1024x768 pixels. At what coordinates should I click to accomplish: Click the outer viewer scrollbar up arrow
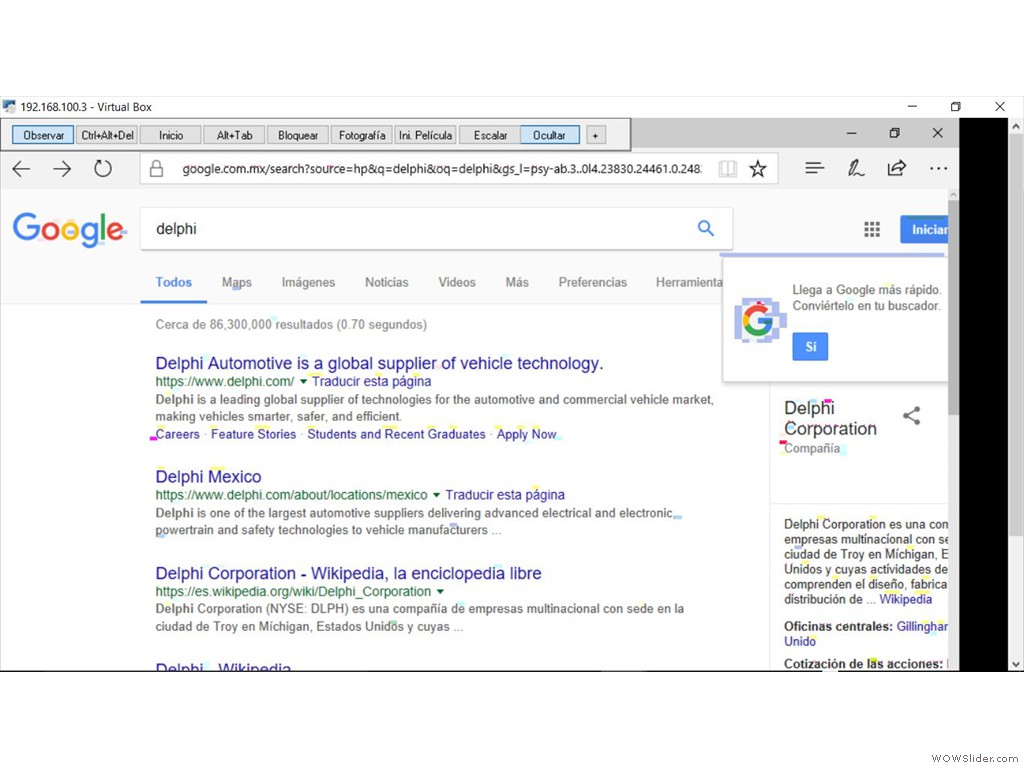tap(1016, 125)
